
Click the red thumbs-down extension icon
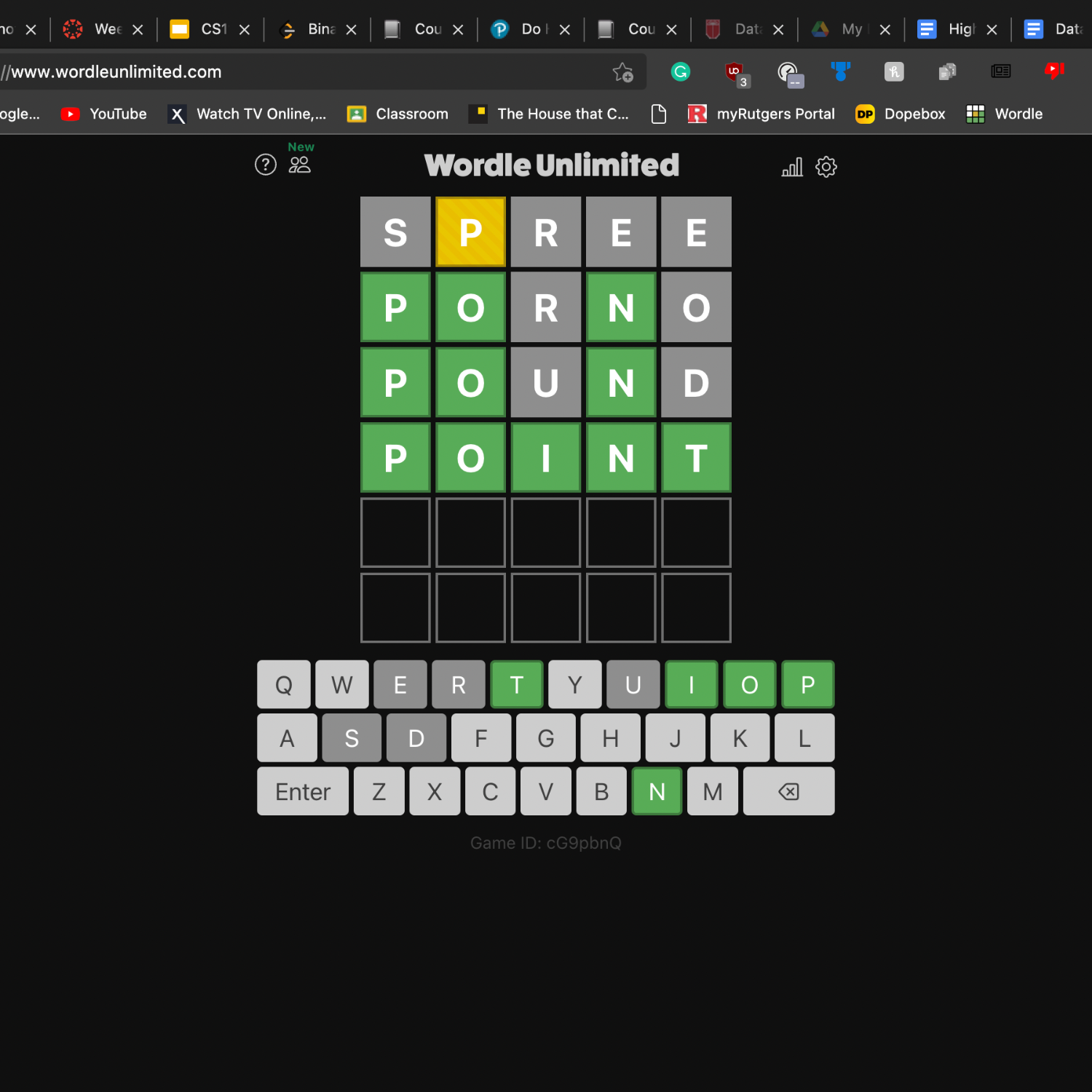click(1053, 71)
